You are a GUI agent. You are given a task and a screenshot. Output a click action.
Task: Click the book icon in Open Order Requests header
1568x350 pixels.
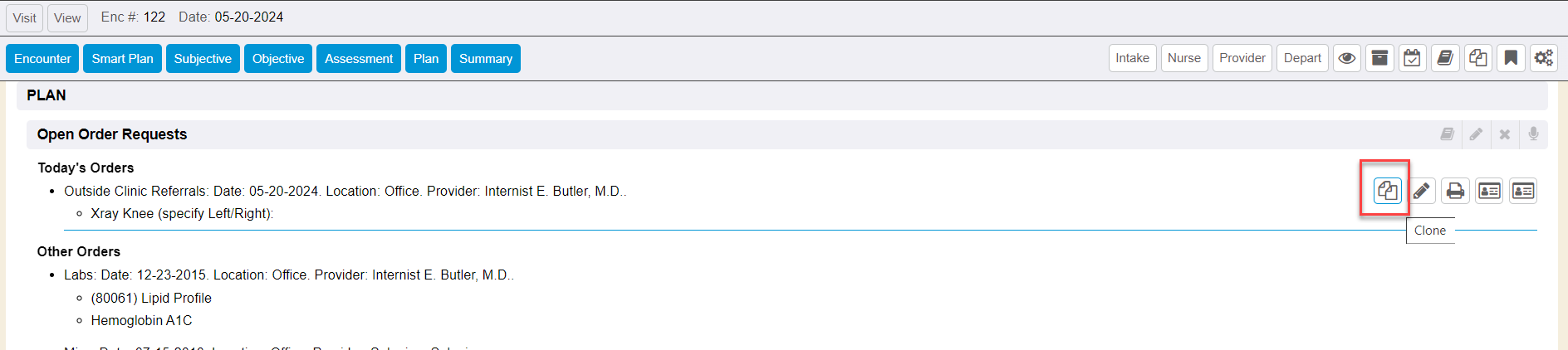click(1447, 134)
